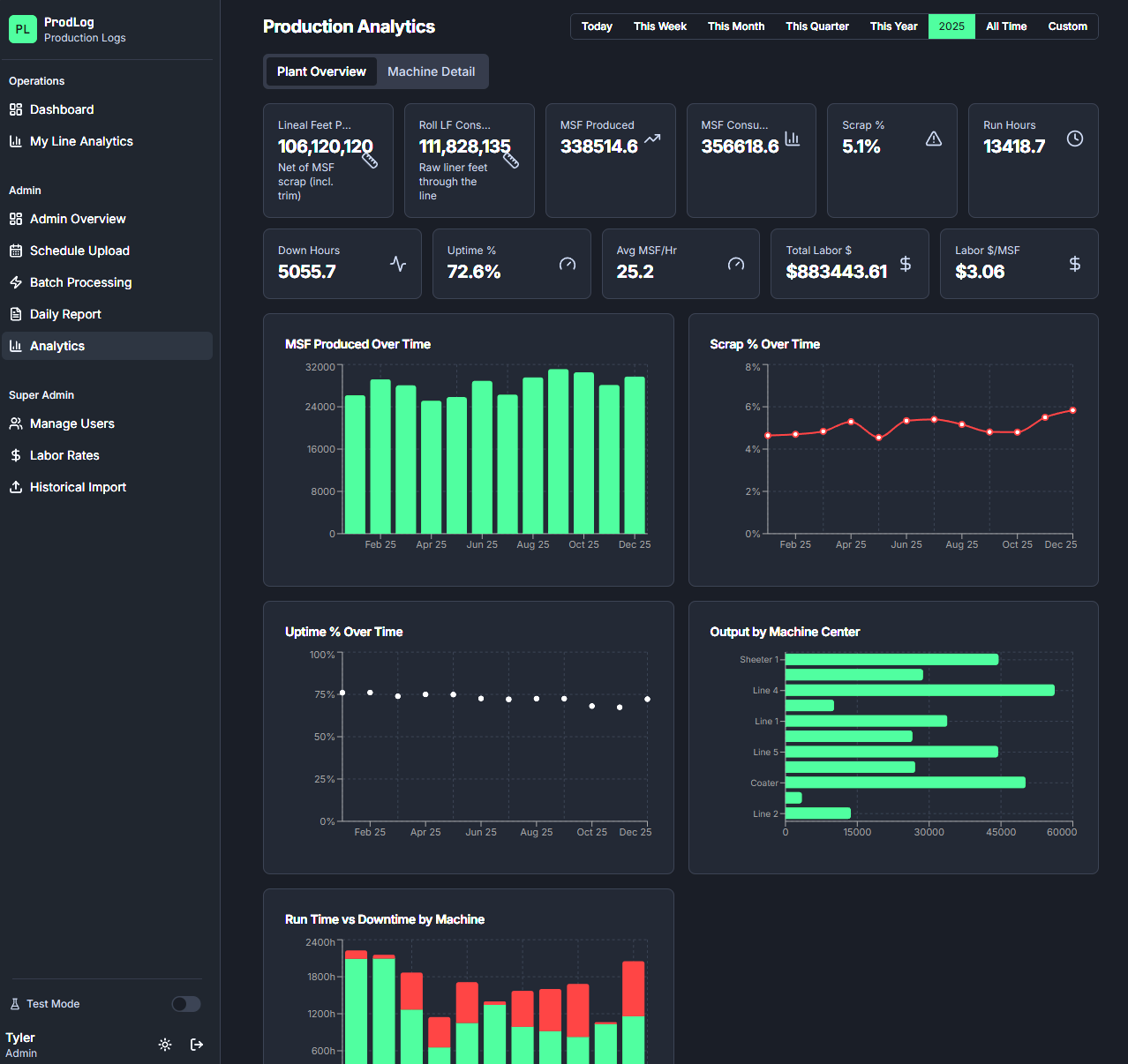Click the dollar icon on Labor $/MSF card

(x=1075, y=264)
